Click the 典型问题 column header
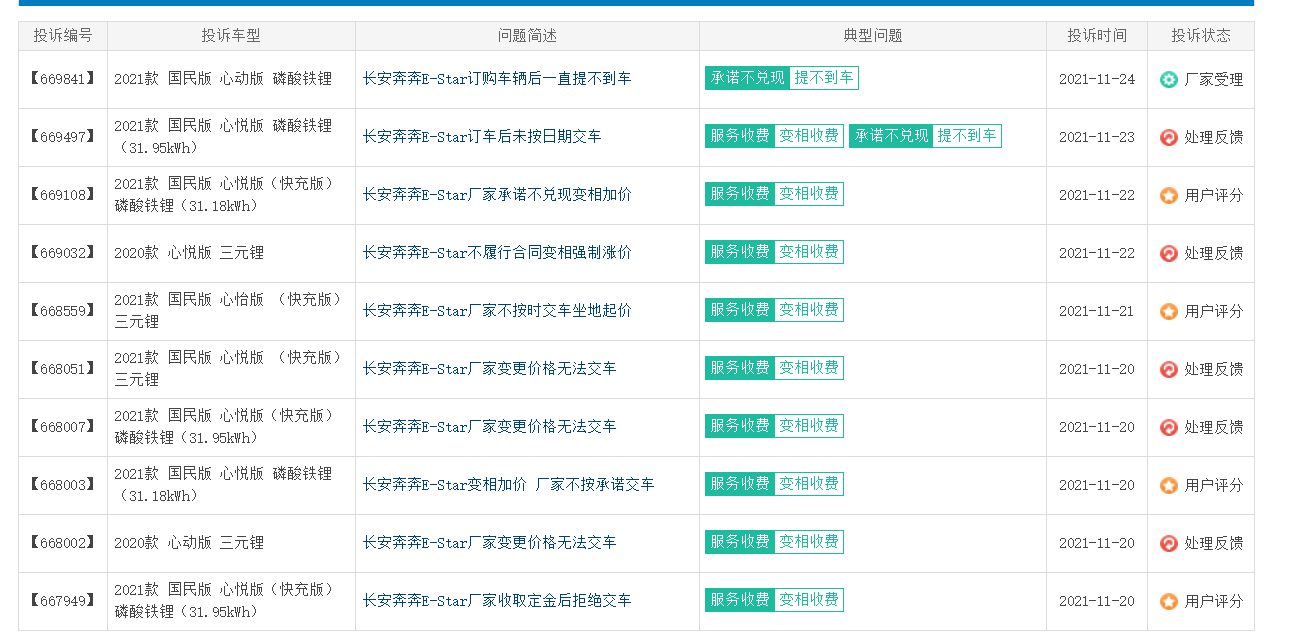The width and height of the screenshot is (1295, 641). point(873,36)
